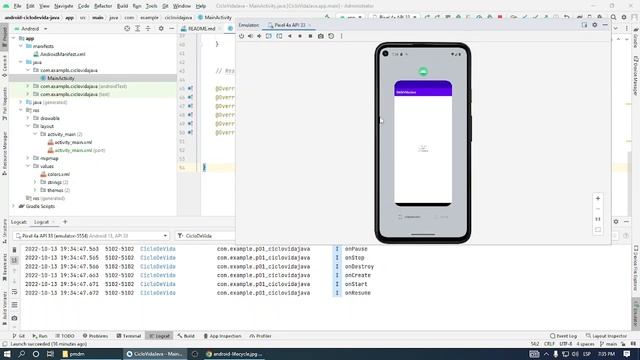Add a new Logcat tab with plus
The height and width of the screenshot is (360, 640).
click(x=65, y=222)
